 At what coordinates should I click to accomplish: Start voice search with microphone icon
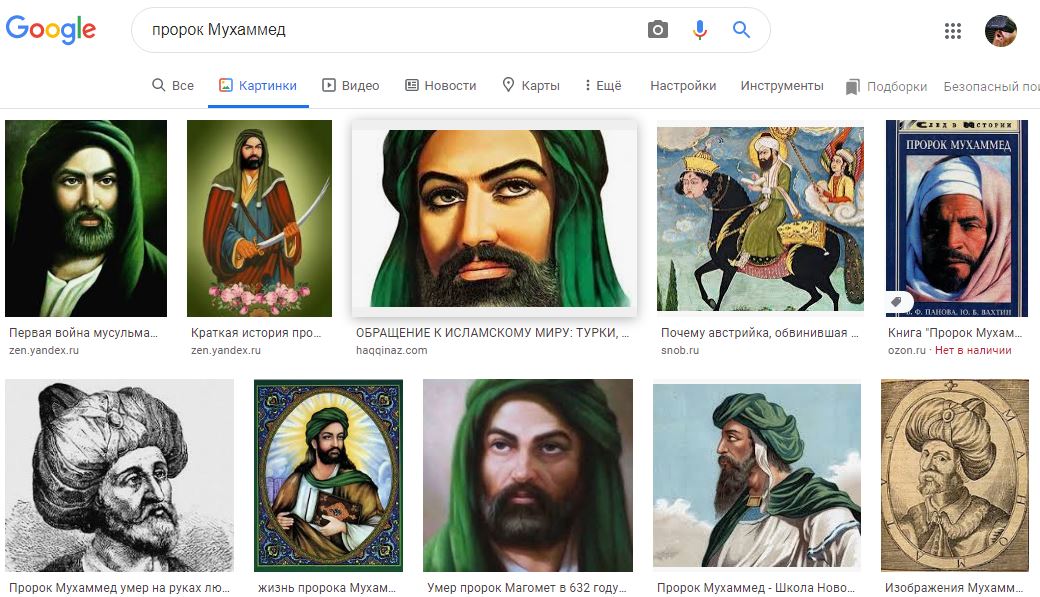pos(700,30)
